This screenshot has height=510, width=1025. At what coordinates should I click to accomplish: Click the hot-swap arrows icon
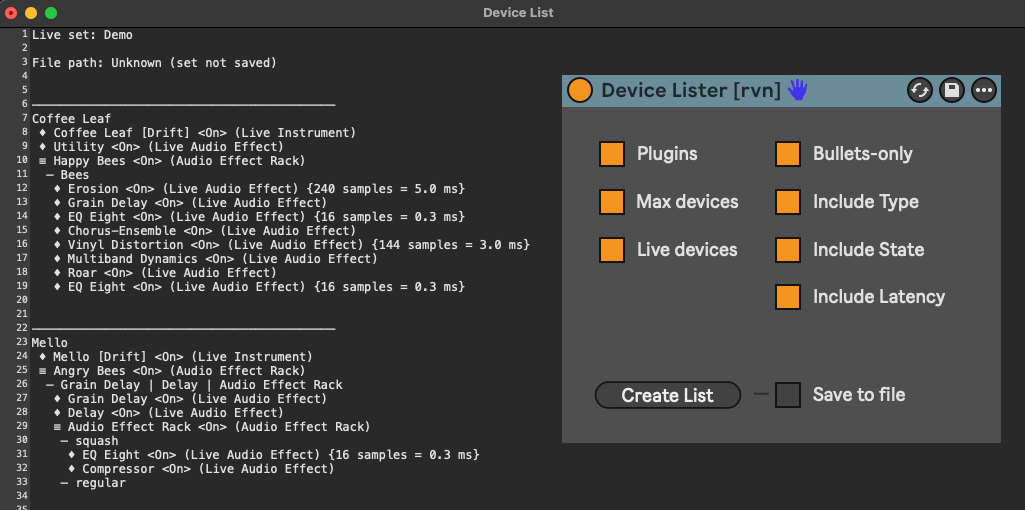pyautogui.click(x=920, y=91)
